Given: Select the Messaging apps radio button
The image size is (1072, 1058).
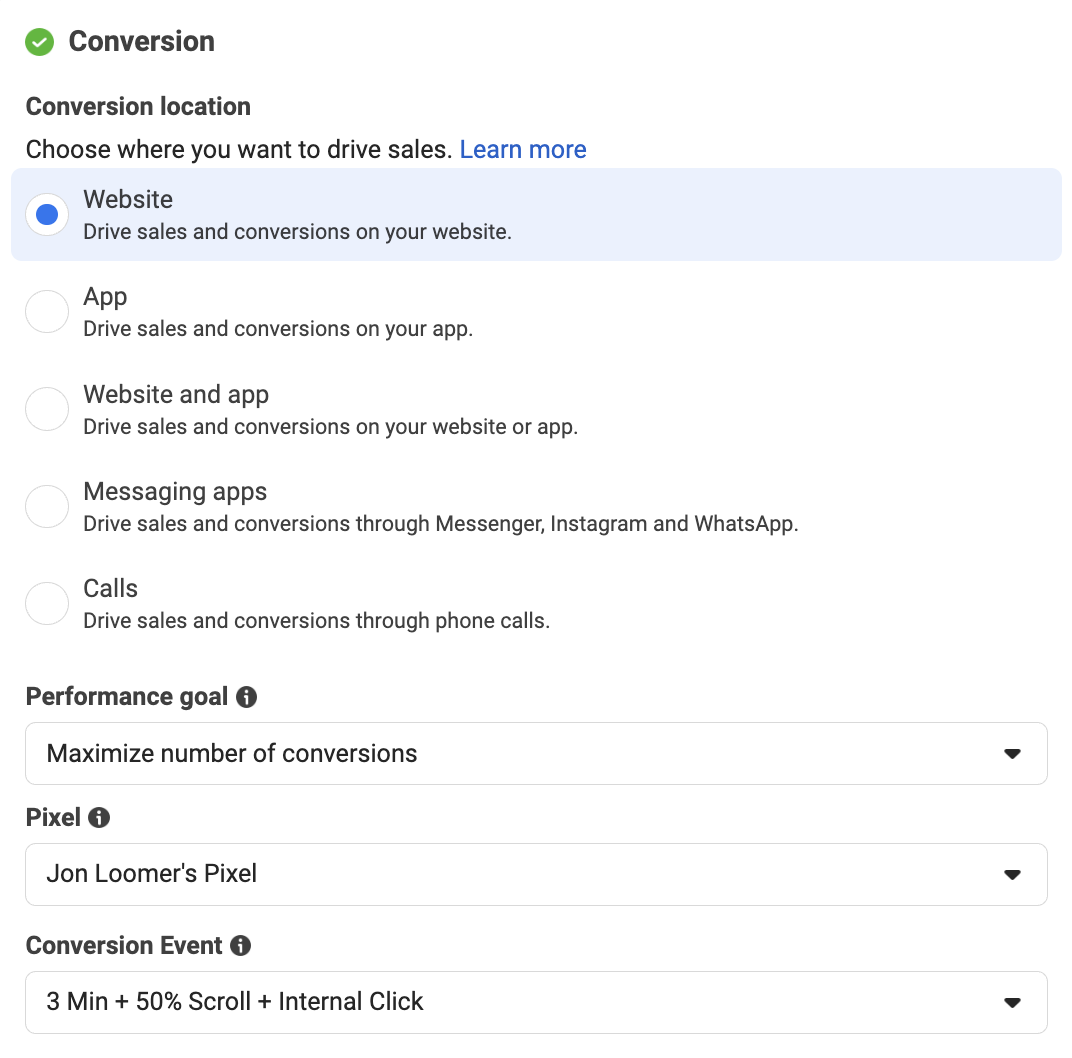Looking at the screenshot, I should [47, 506].
